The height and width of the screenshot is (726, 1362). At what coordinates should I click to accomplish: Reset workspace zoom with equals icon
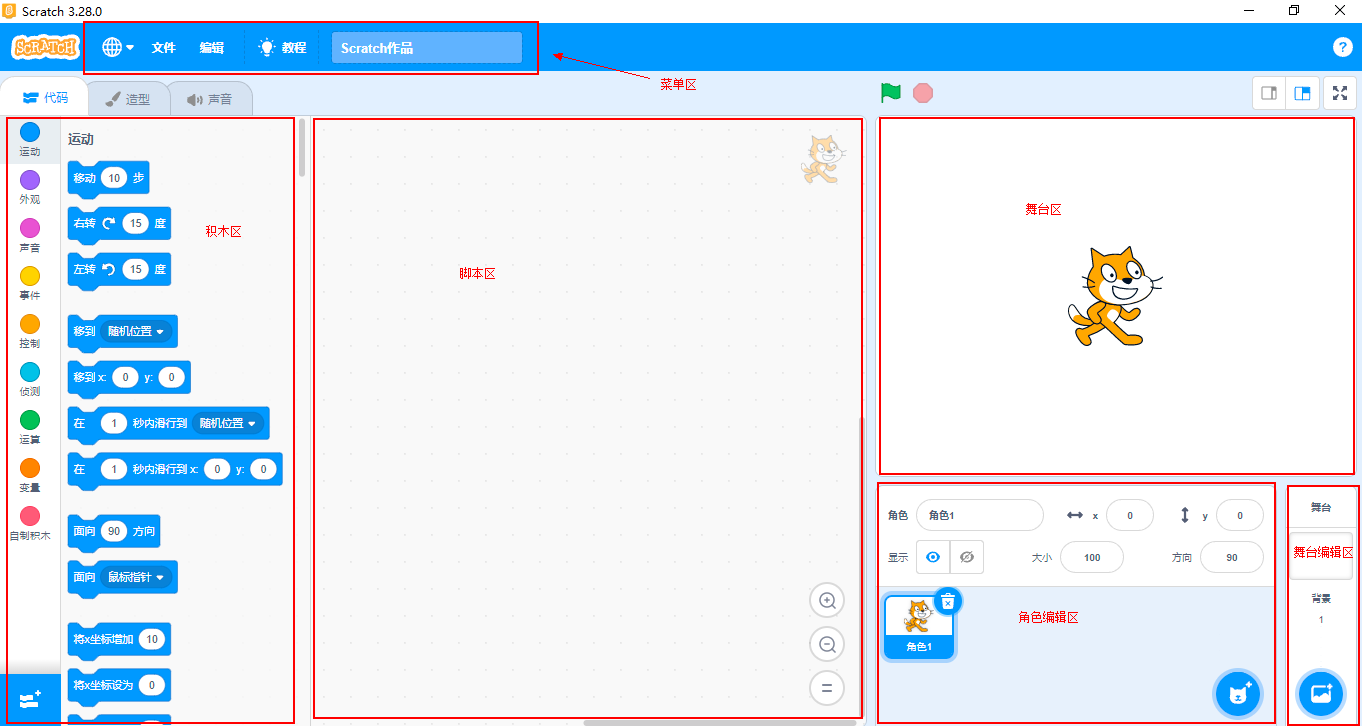(x=827, y=688)
